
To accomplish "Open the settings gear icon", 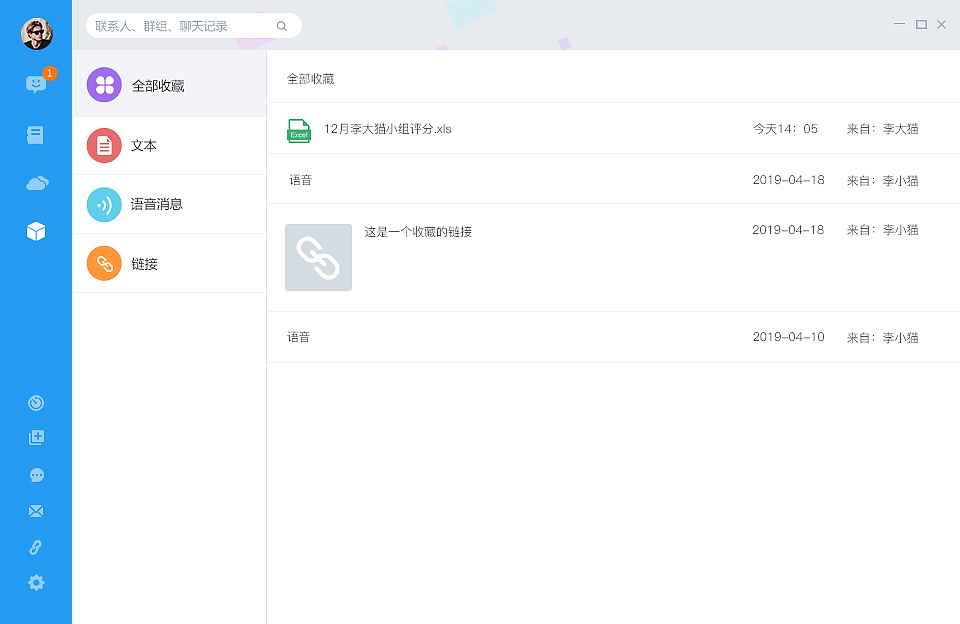I will [x=36, y=582].
